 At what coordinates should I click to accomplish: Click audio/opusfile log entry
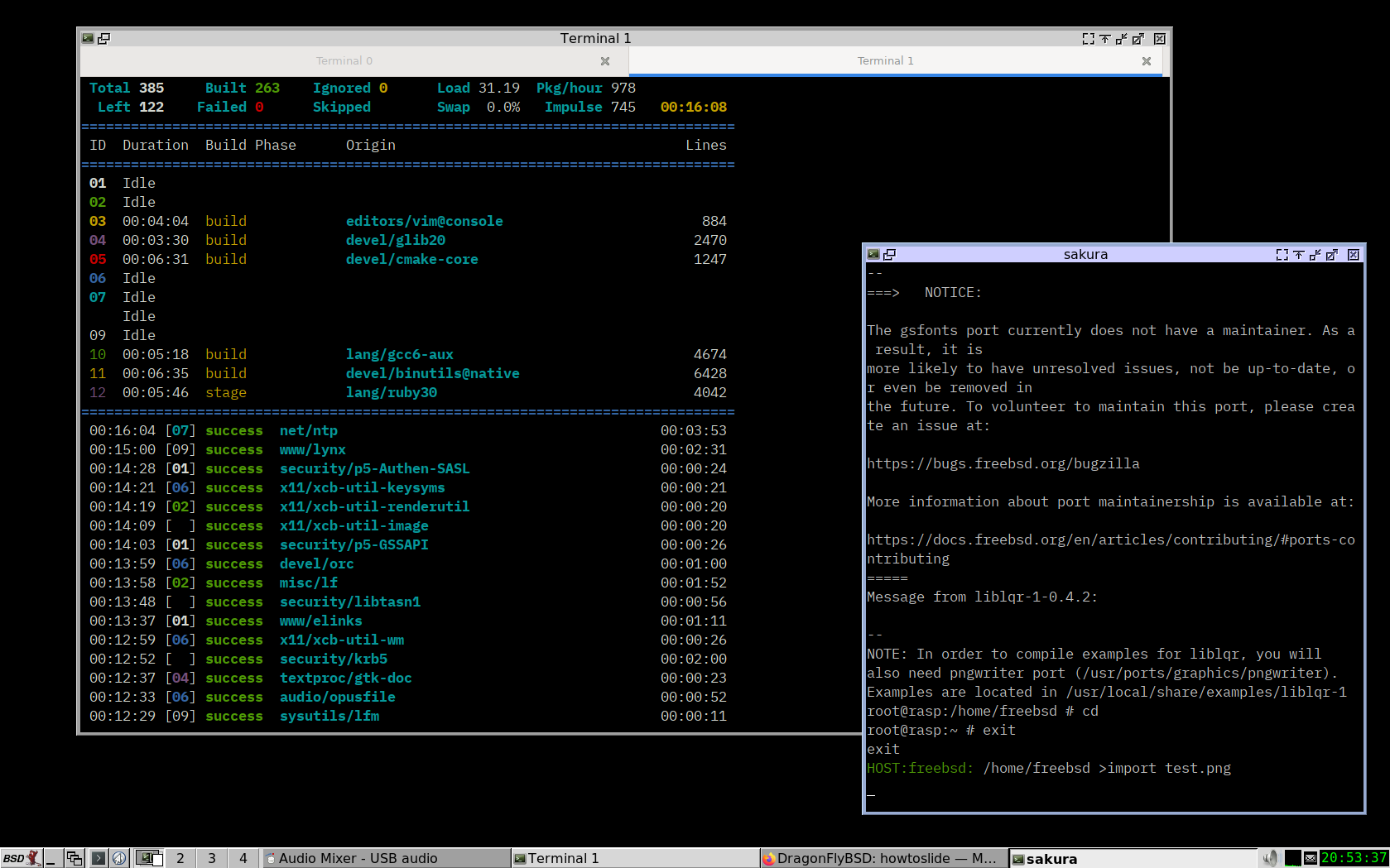338,697
